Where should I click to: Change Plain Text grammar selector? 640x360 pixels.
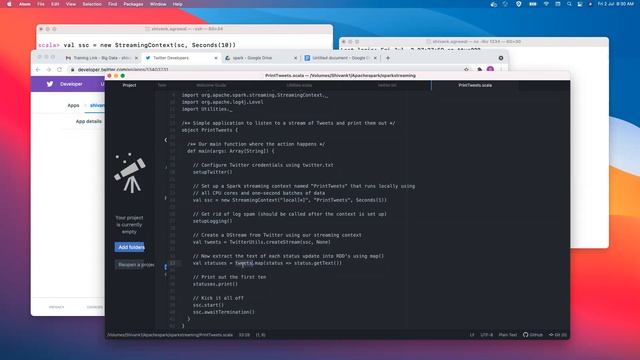pyautogui.click(x=508, y=335)
